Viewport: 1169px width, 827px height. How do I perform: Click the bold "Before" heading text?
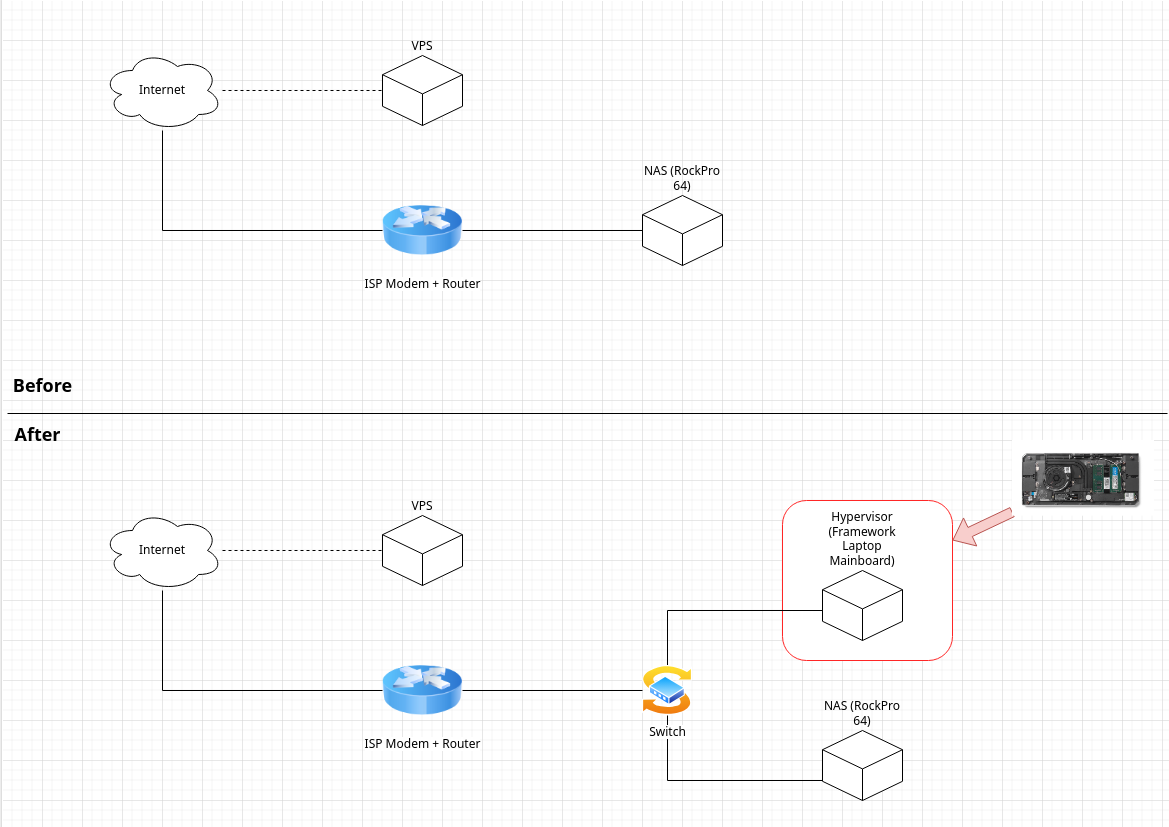43,386
